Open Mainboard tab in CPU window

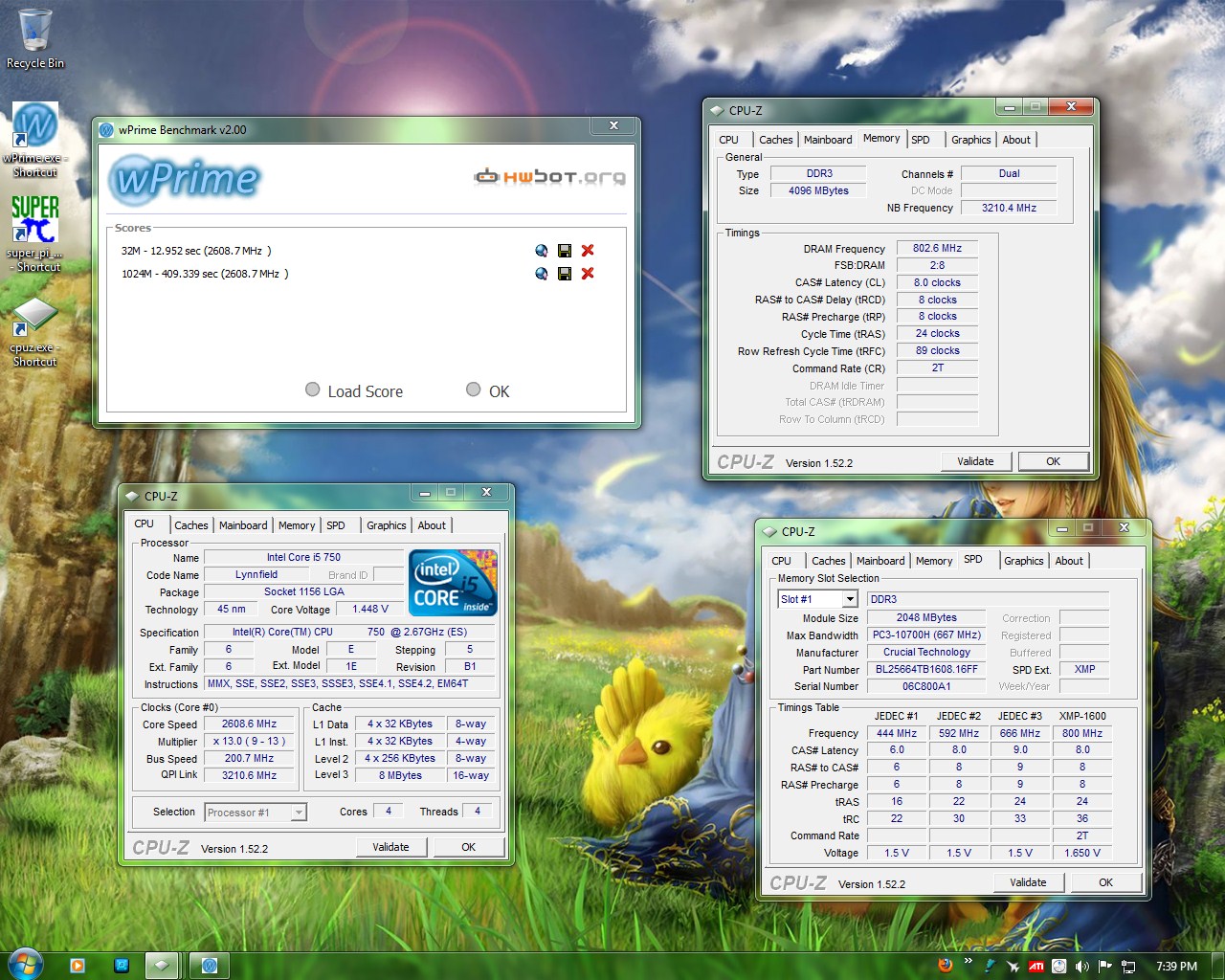(x=243, y=525)
